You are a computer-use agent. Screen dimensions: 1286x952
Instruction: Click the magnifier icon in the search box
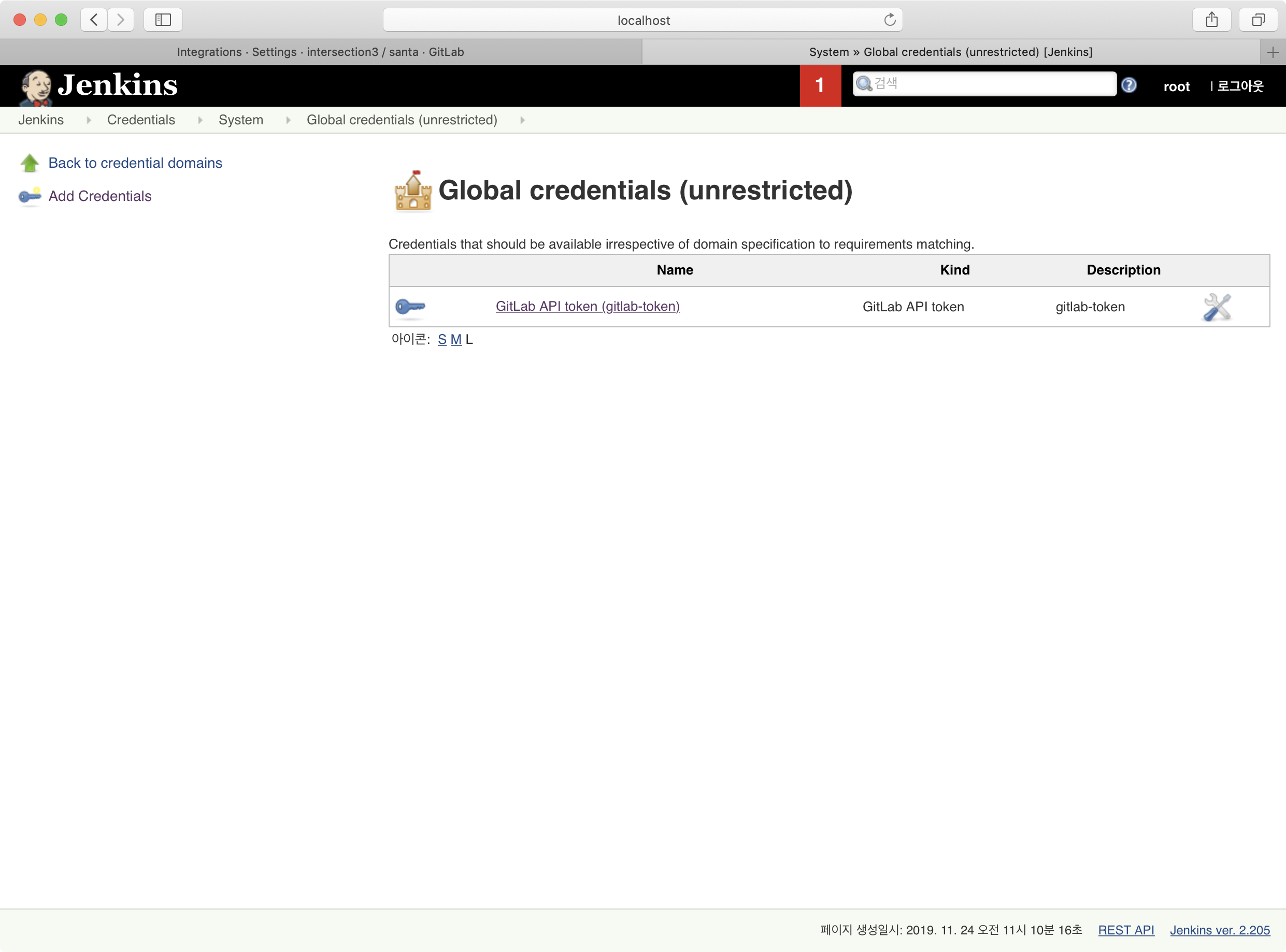863,83
